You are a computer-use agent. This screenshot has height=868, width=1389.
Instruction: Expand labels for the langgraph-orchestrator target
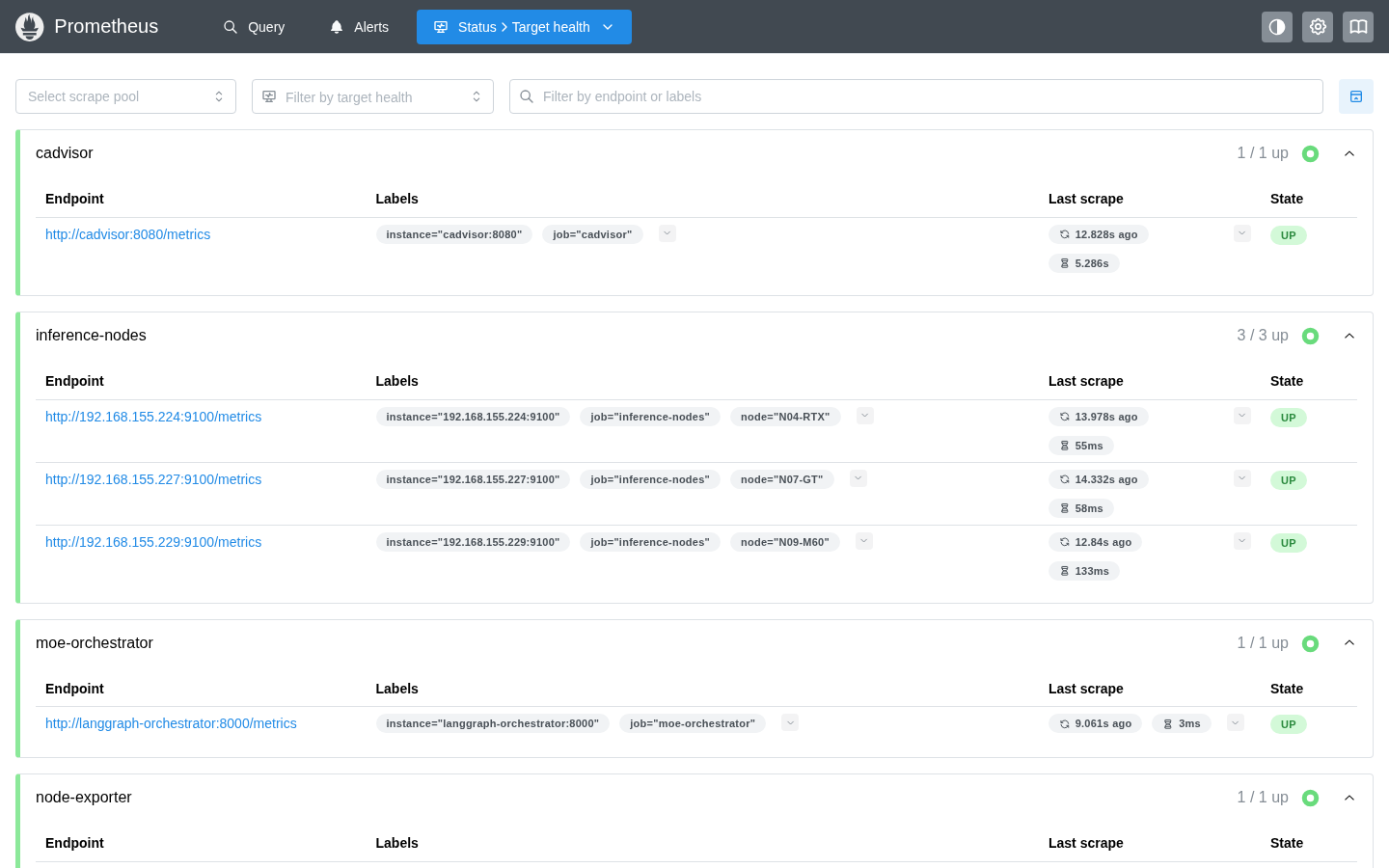[790, 722]
